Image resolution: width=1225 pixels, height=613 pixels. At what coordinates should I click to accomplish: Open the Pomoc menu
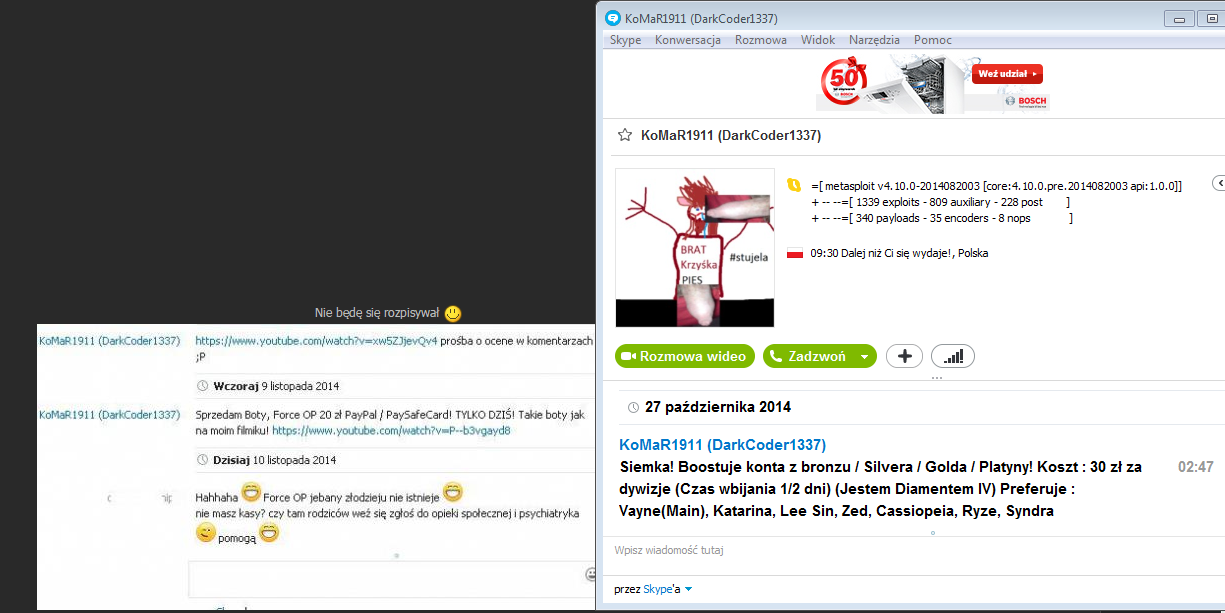pos(933,40)
